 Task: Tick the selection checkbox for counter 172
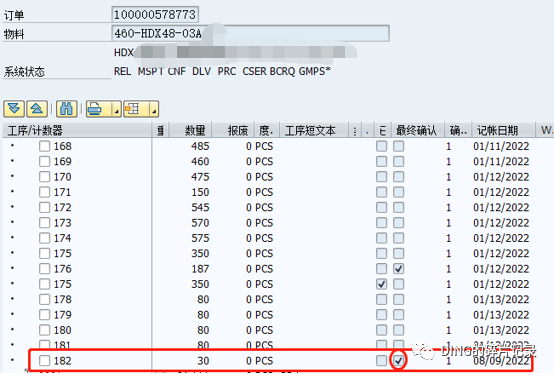(x=45, y=207)
